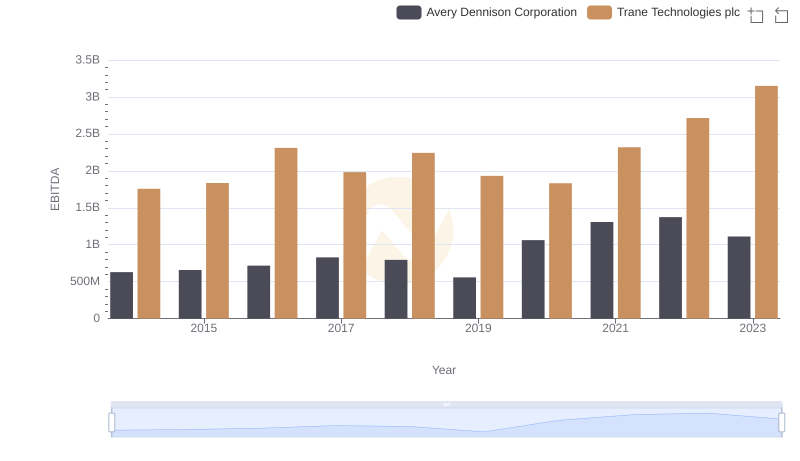Select the 2021 Trane Technologies bar

629,233
